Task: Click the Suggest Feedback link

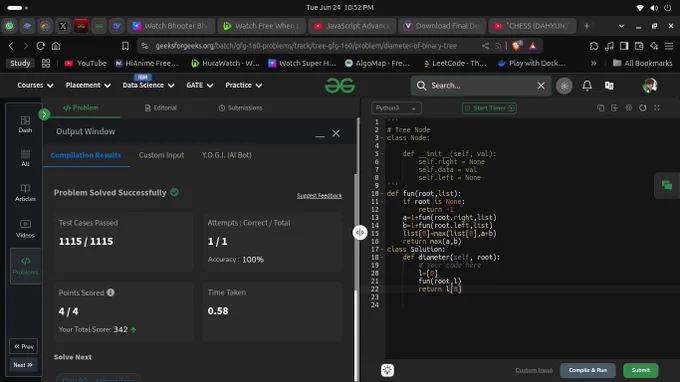Action: 319,196
